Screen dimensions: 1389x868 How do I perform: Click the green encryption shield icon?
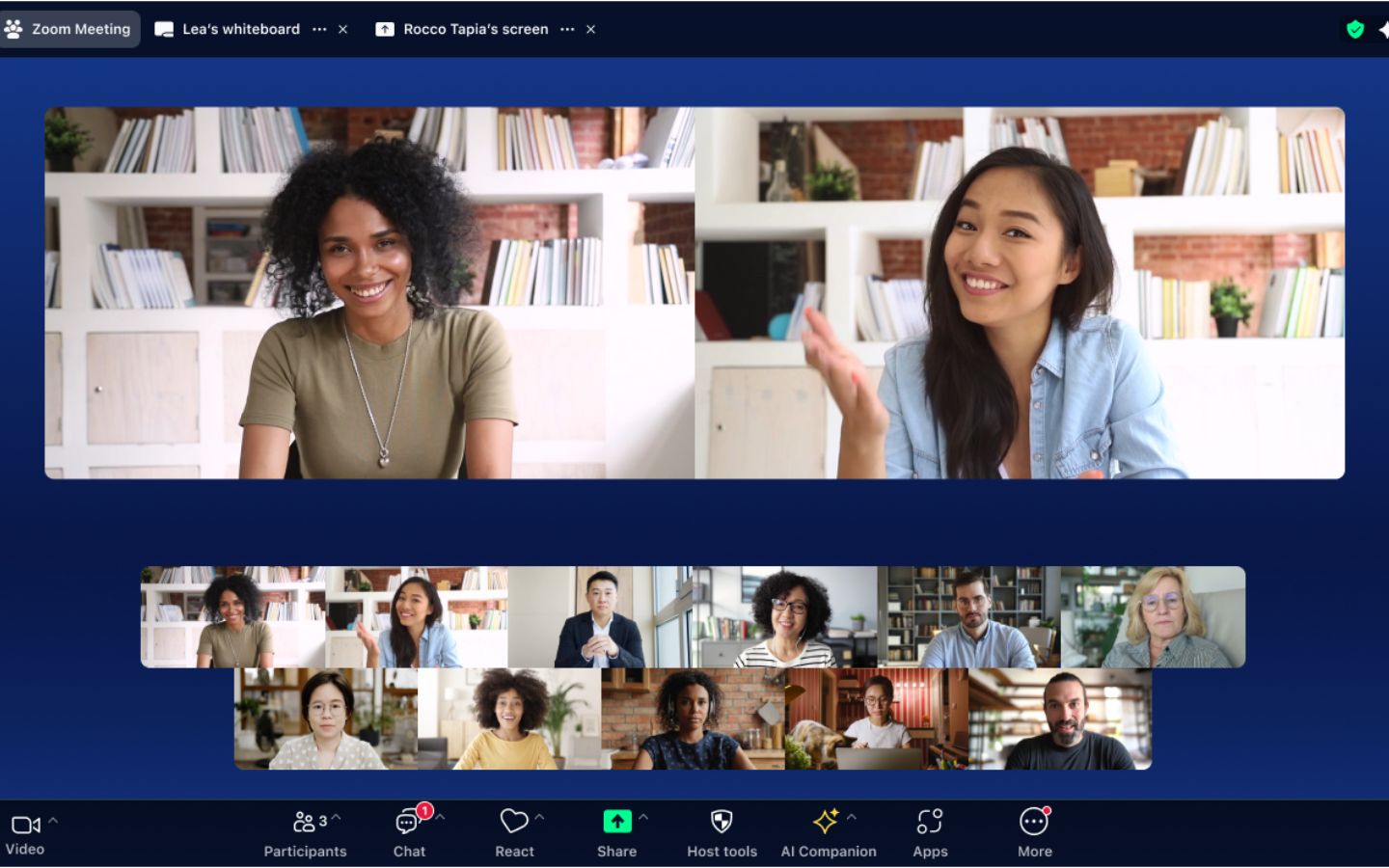[x=1355, y=29]
